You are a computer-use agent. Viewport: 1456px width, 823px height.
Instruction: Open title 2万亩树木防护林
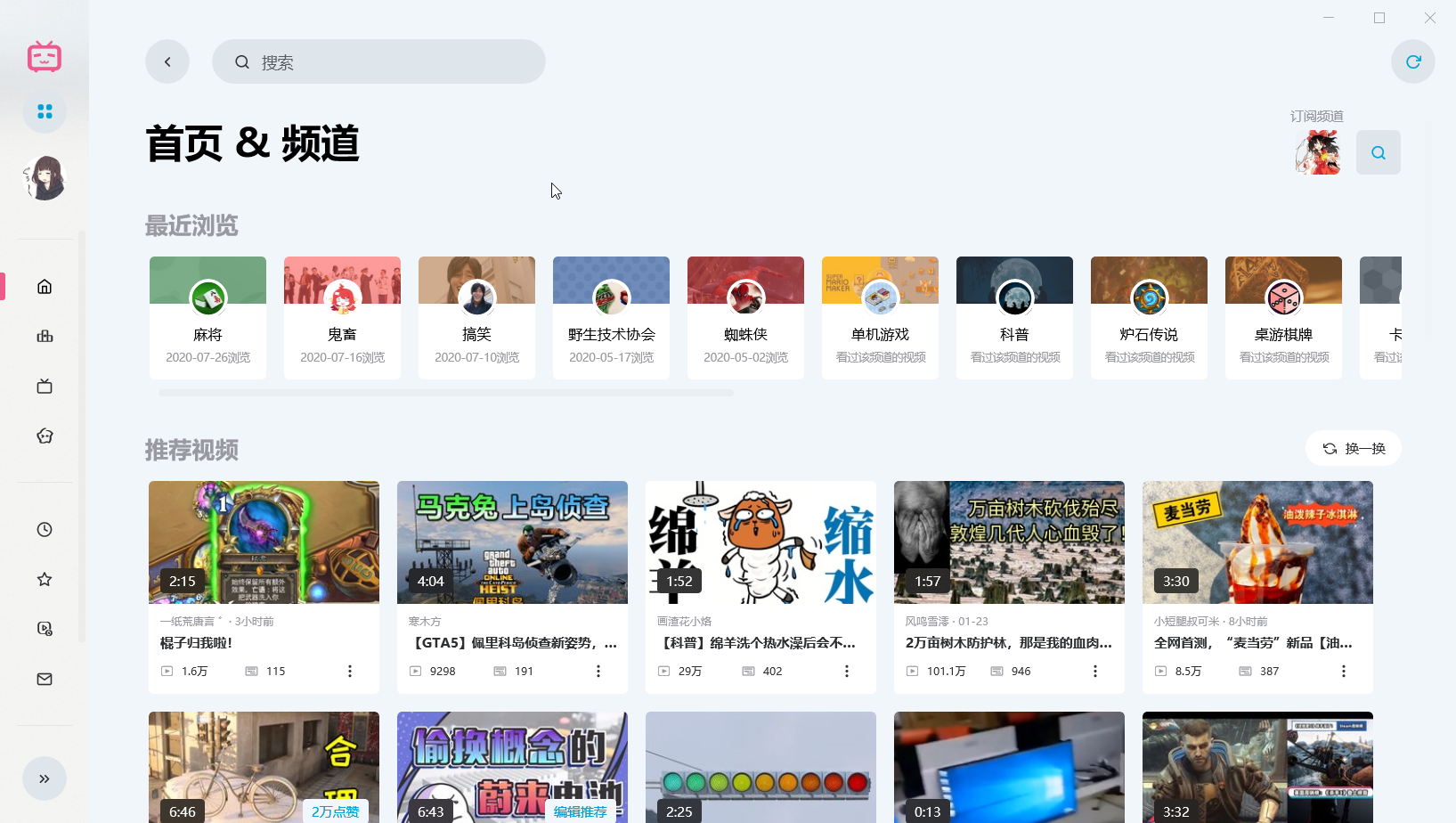click(x=1009, y=643)
